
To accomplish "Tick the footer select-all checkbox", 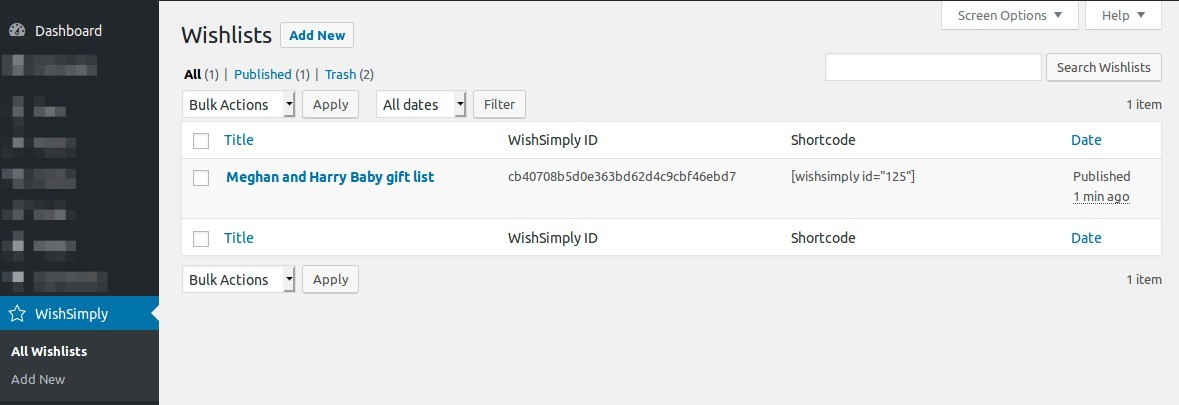I will coord(201,239).
